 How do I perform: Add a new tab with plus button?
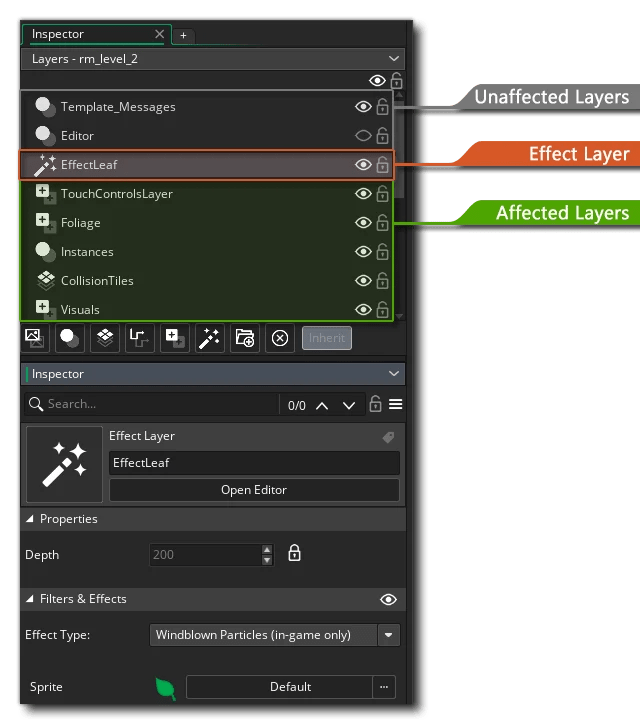pyautogui.click(x=183, y=36)
